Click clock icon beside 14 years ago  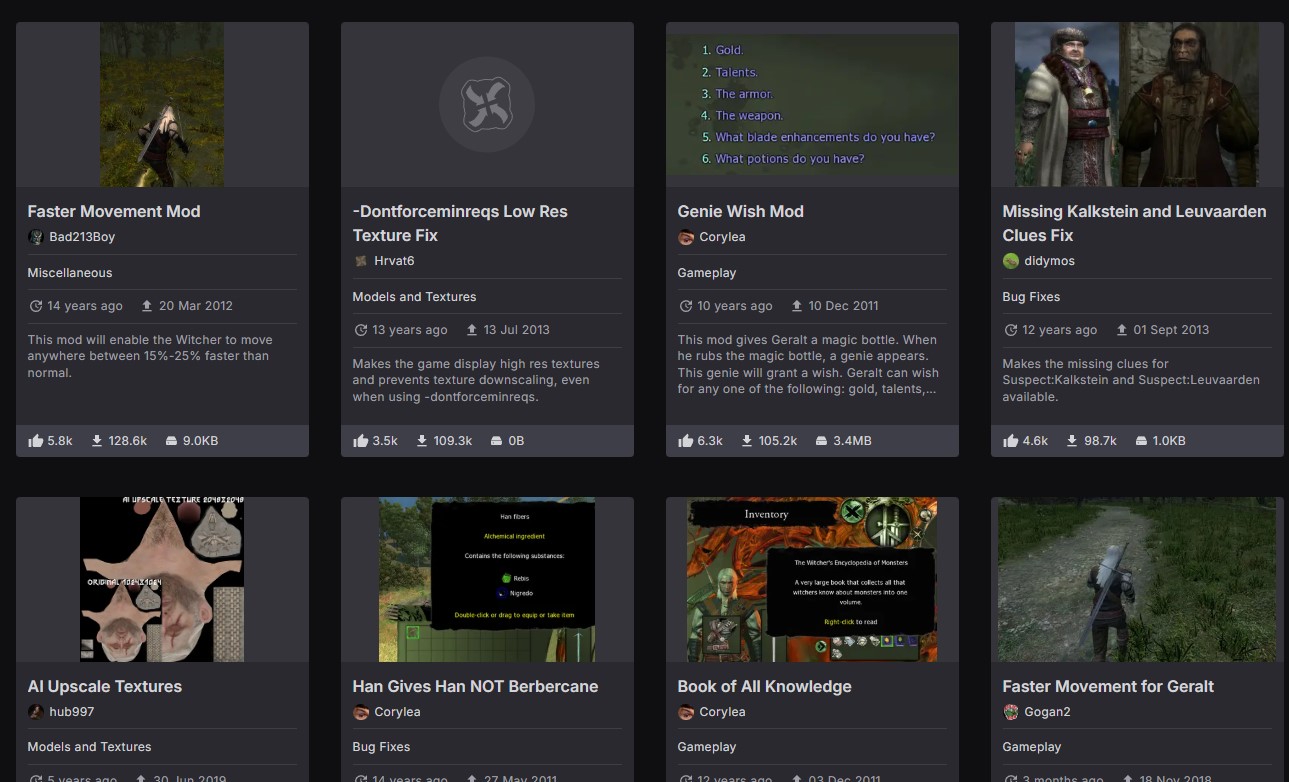pos(36,306)
